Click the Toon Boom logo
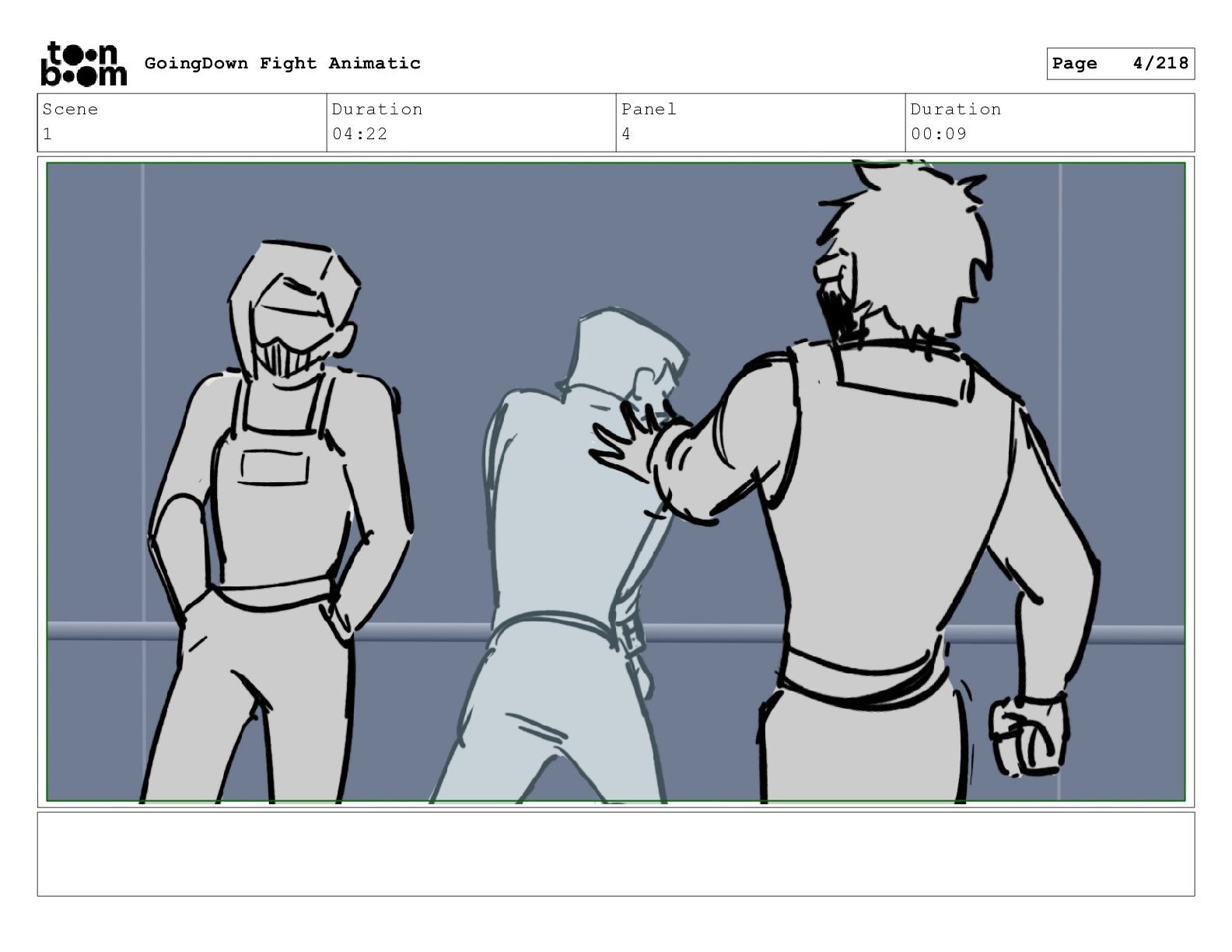The image size is (1232, 952). click(83, 64)
